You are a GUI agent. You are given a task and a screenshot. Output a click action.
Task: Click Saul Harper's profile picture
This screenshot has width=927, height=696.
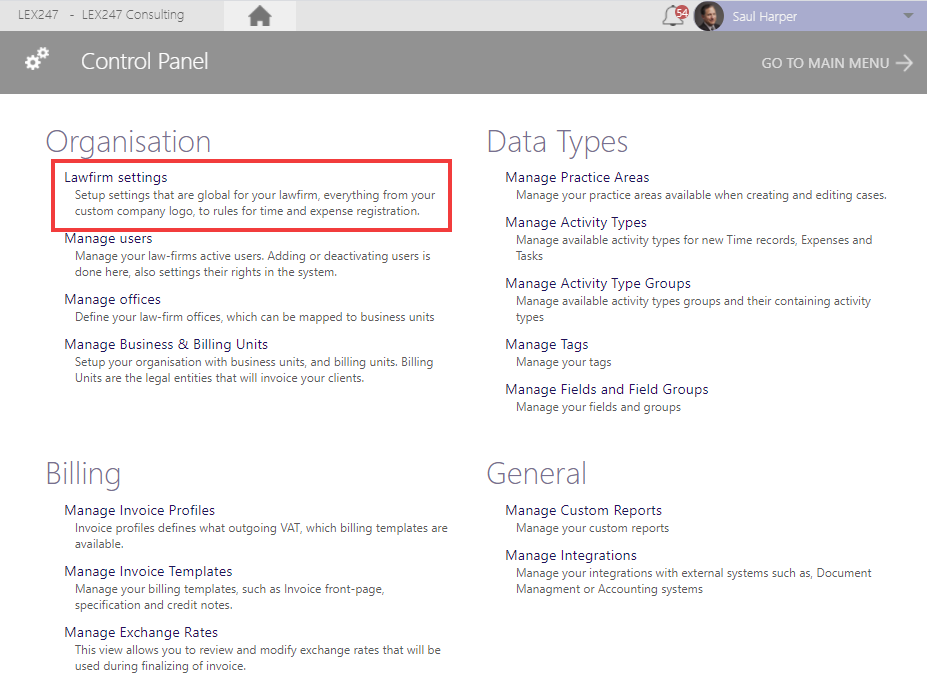[x=708, y=16]
